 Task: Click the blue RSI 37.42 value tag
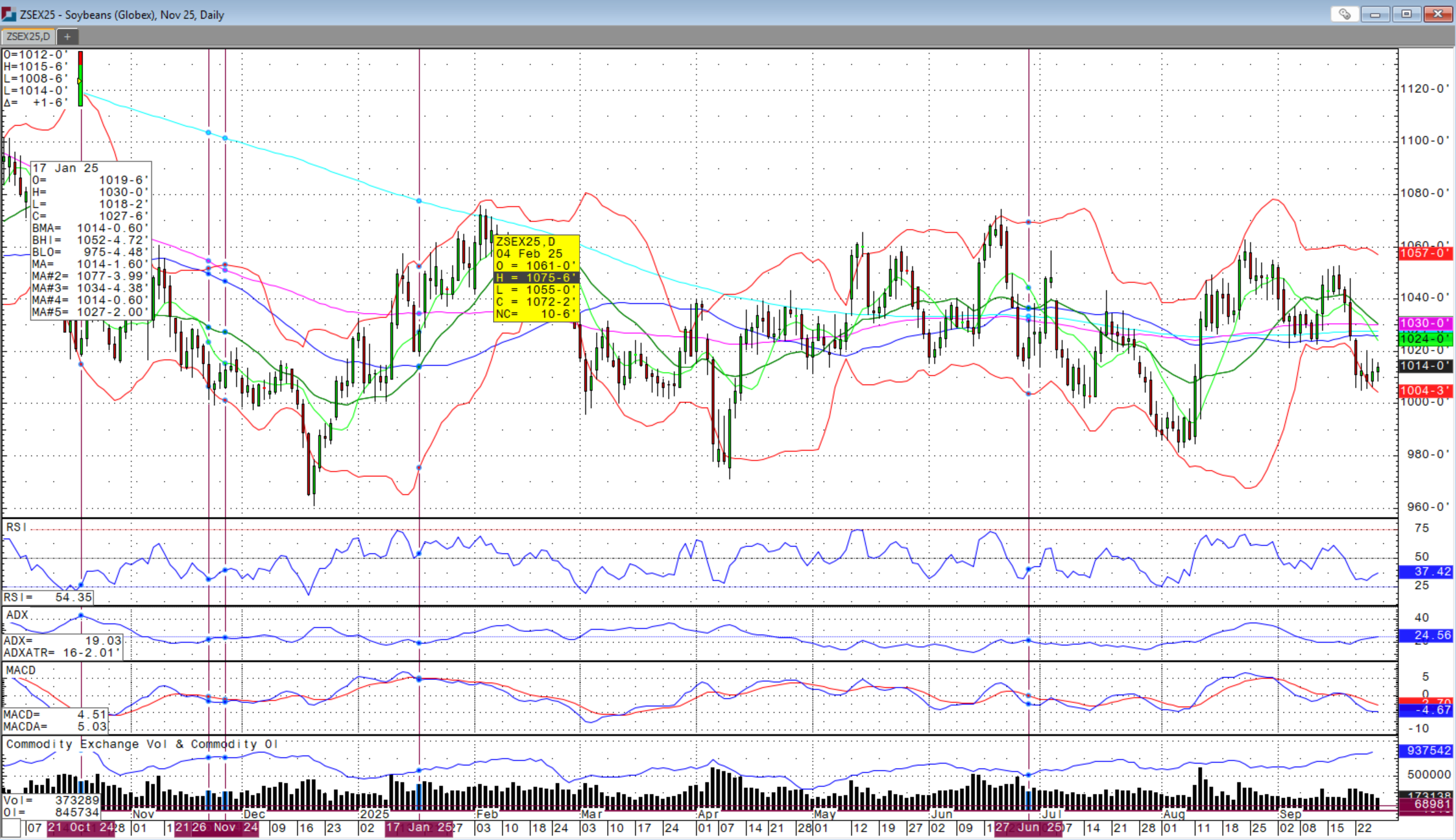coord(1425,572)
